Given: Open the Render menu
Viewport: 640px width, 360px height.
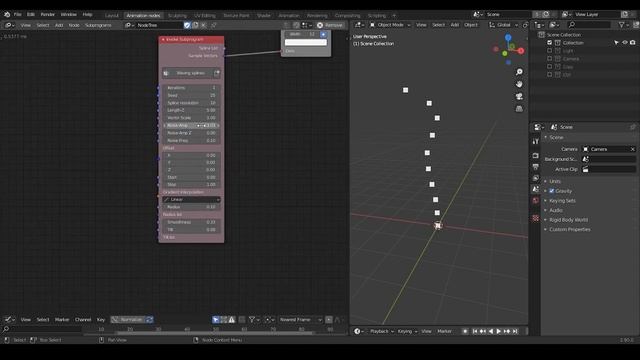Looking at the screenshot, I should [47, 14].
